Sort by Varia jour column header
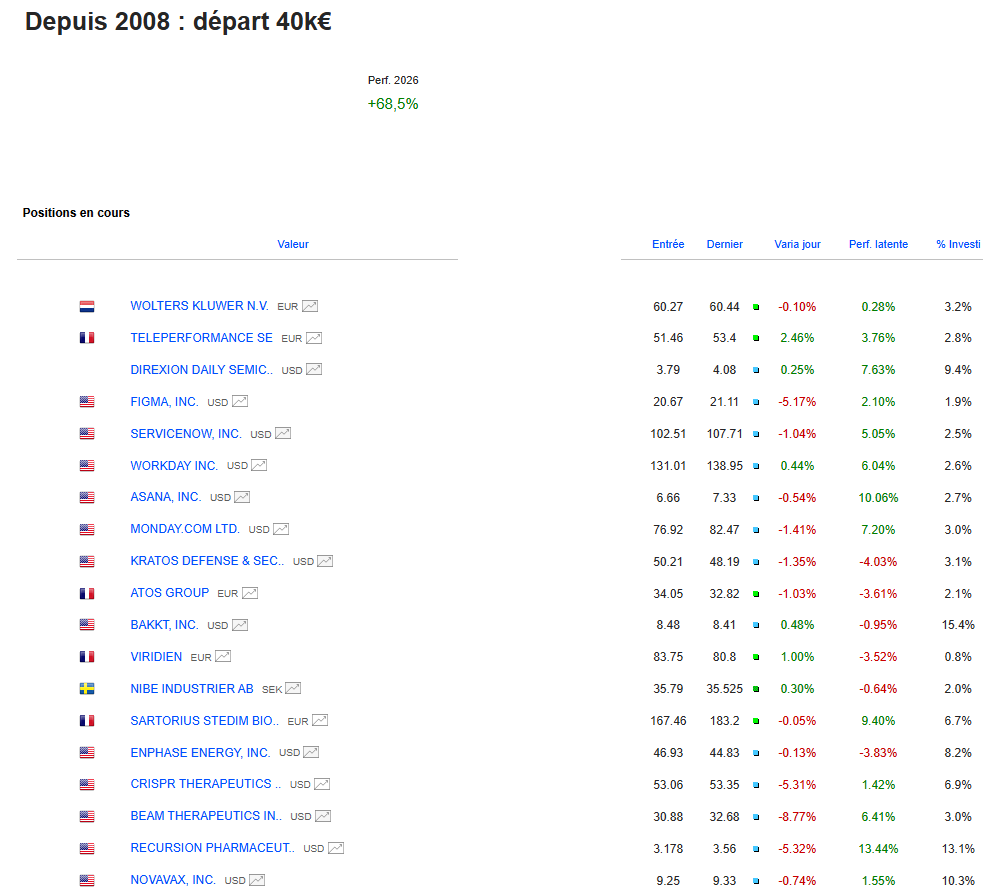983x896 pixels. [x=797, y=245]
